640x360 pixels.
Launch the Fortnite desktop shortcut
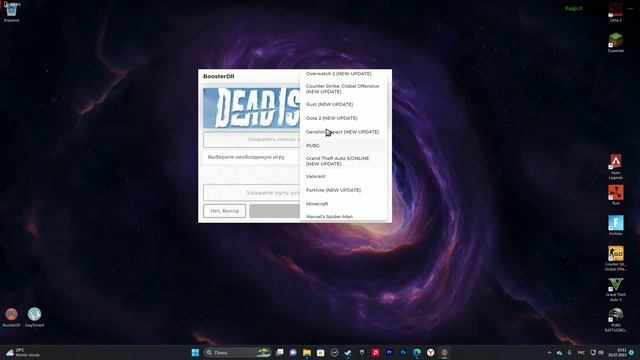click(616, 225)
